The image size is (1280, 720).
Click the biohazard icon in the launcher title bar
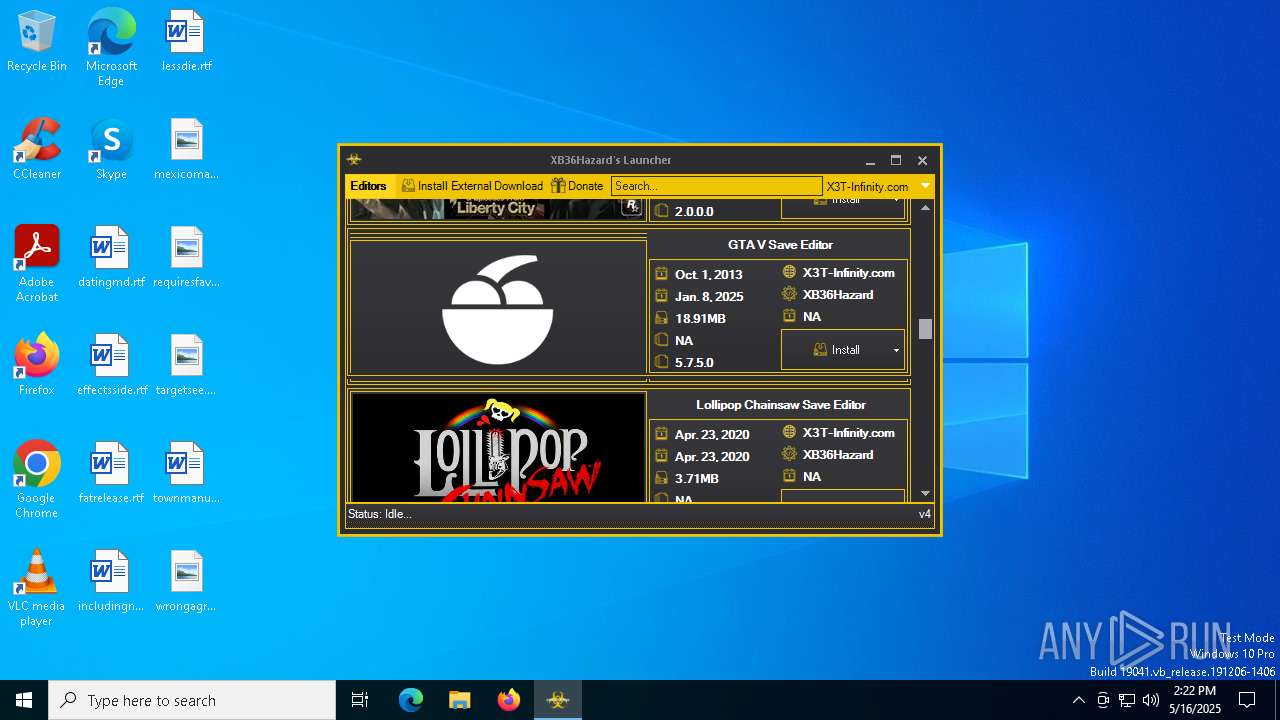(x=354, y=160)
